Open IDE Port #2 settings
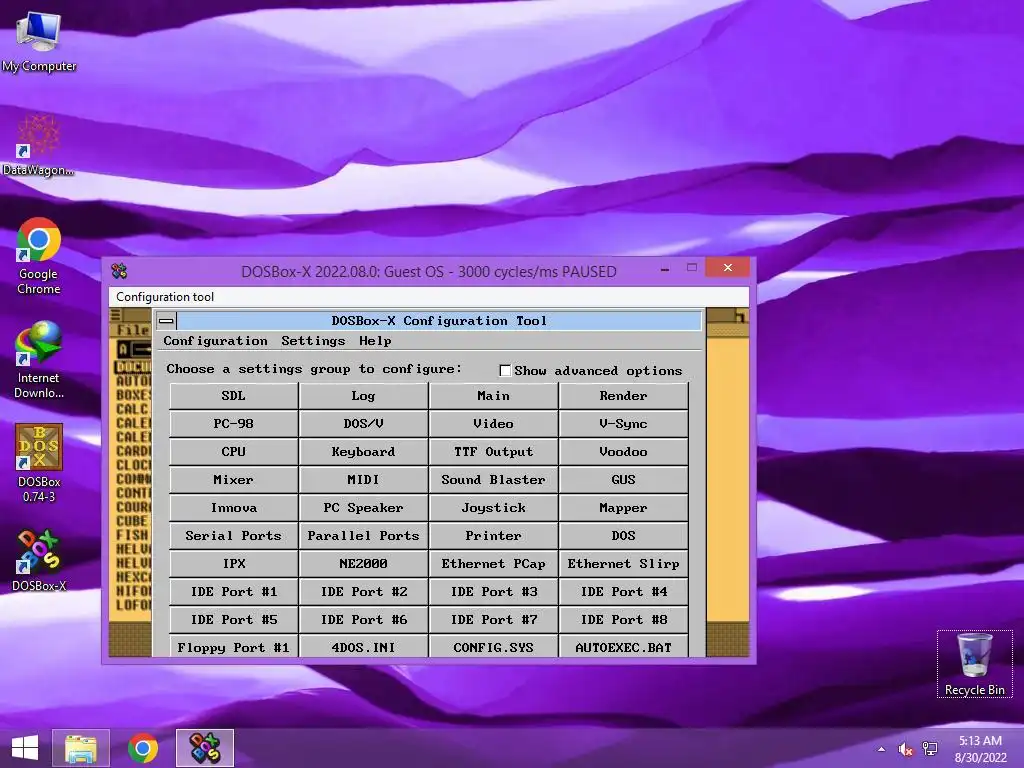This screenshot has width=1024, height=768. pyautogui.click(x=363, y=592)
